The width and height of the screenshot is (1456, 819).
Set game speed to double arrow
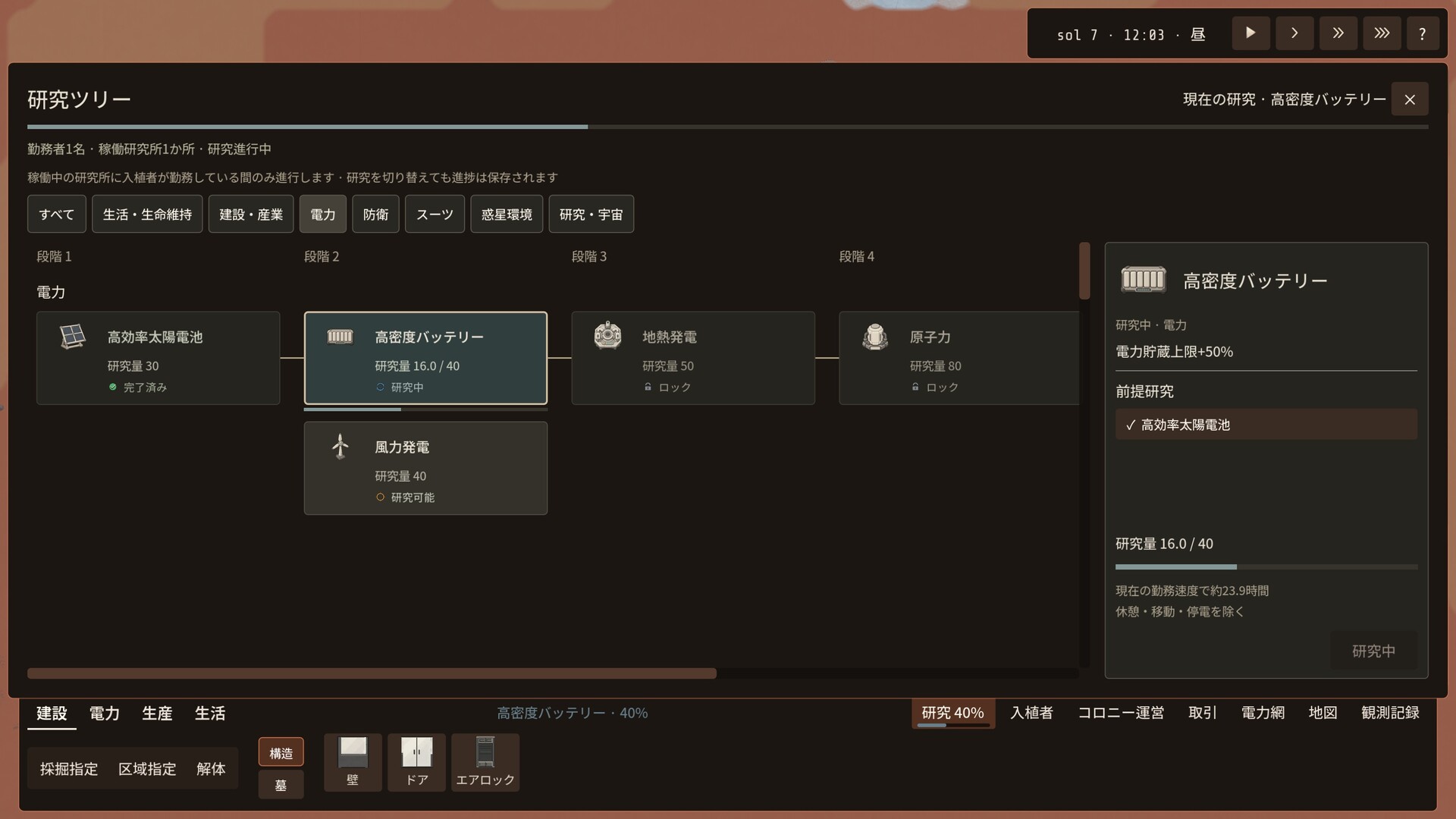coord(1338,33)
